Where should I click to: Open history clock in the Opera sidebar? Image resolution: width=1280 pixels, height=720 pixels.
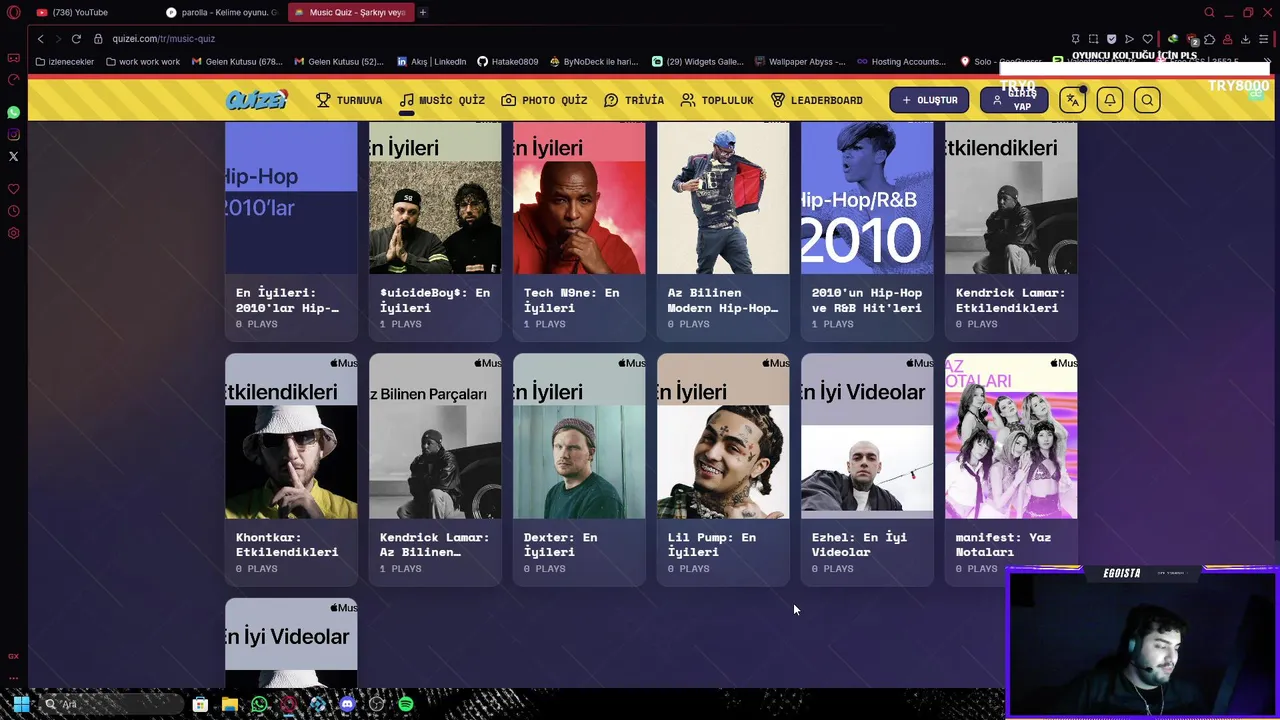click(13, 211)
